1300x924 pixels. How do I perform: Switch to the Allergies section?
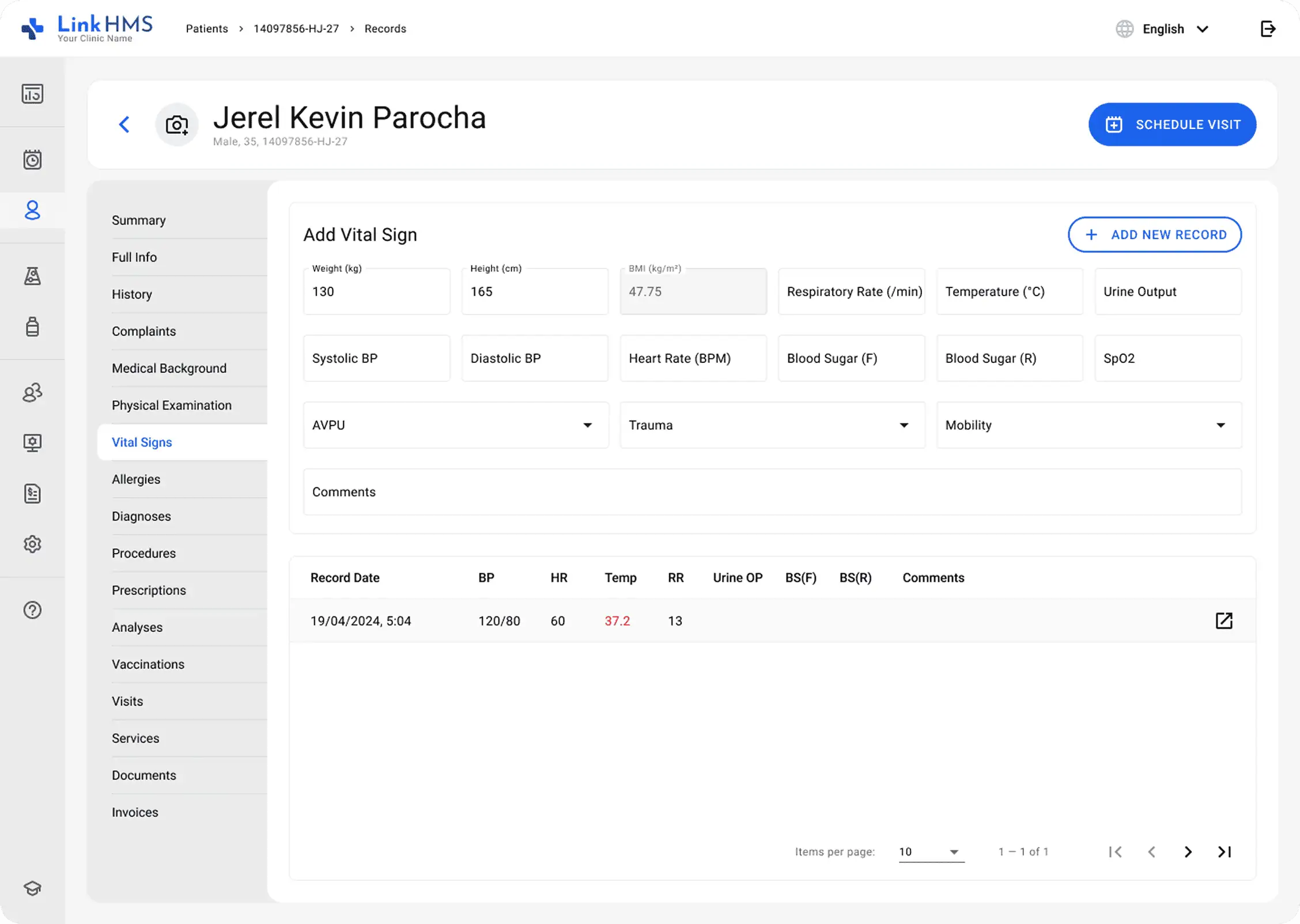136,479
